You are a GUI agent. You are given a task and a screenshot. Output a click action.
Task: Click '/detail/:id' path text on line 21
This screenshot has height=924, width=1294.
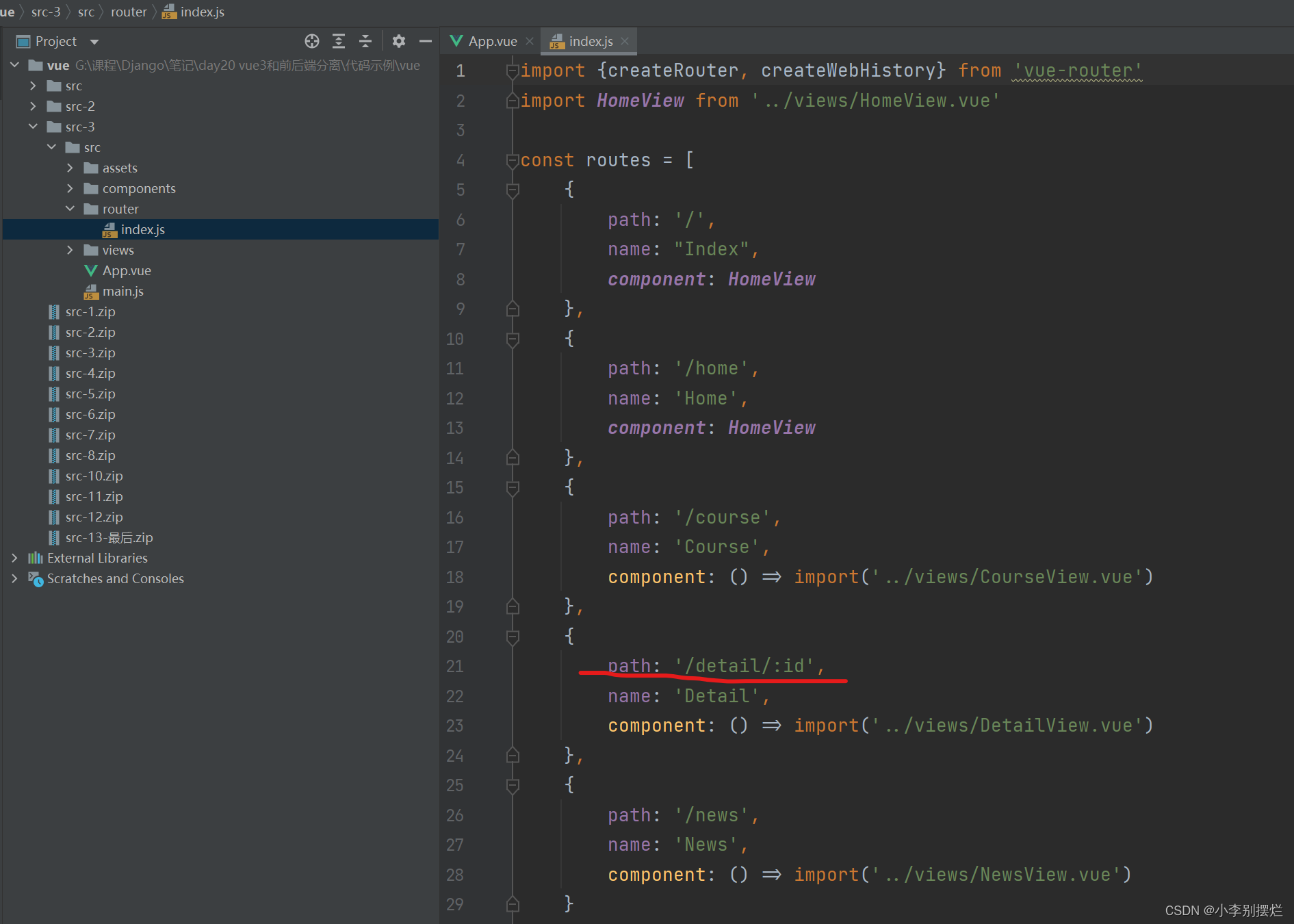click(745, 666)
